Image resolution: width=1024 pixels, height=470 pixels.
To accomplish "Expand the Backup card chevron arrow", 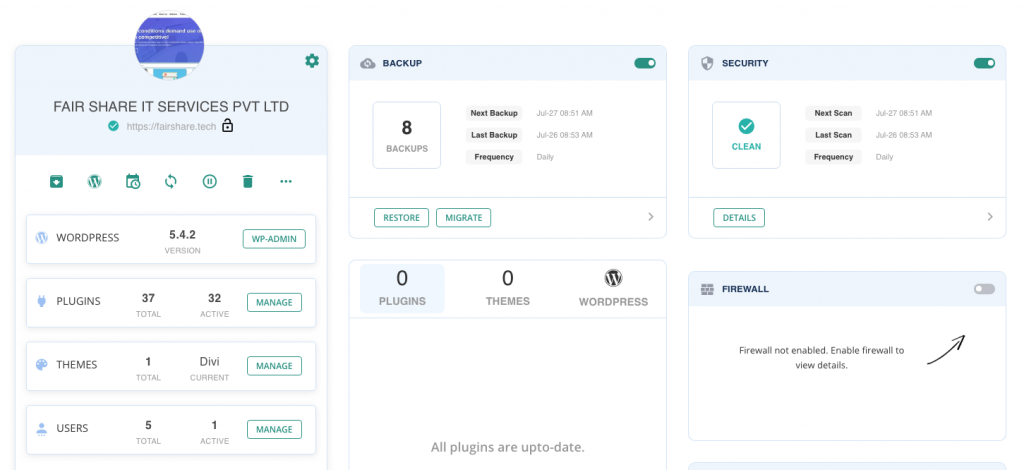I will (650, 217).
